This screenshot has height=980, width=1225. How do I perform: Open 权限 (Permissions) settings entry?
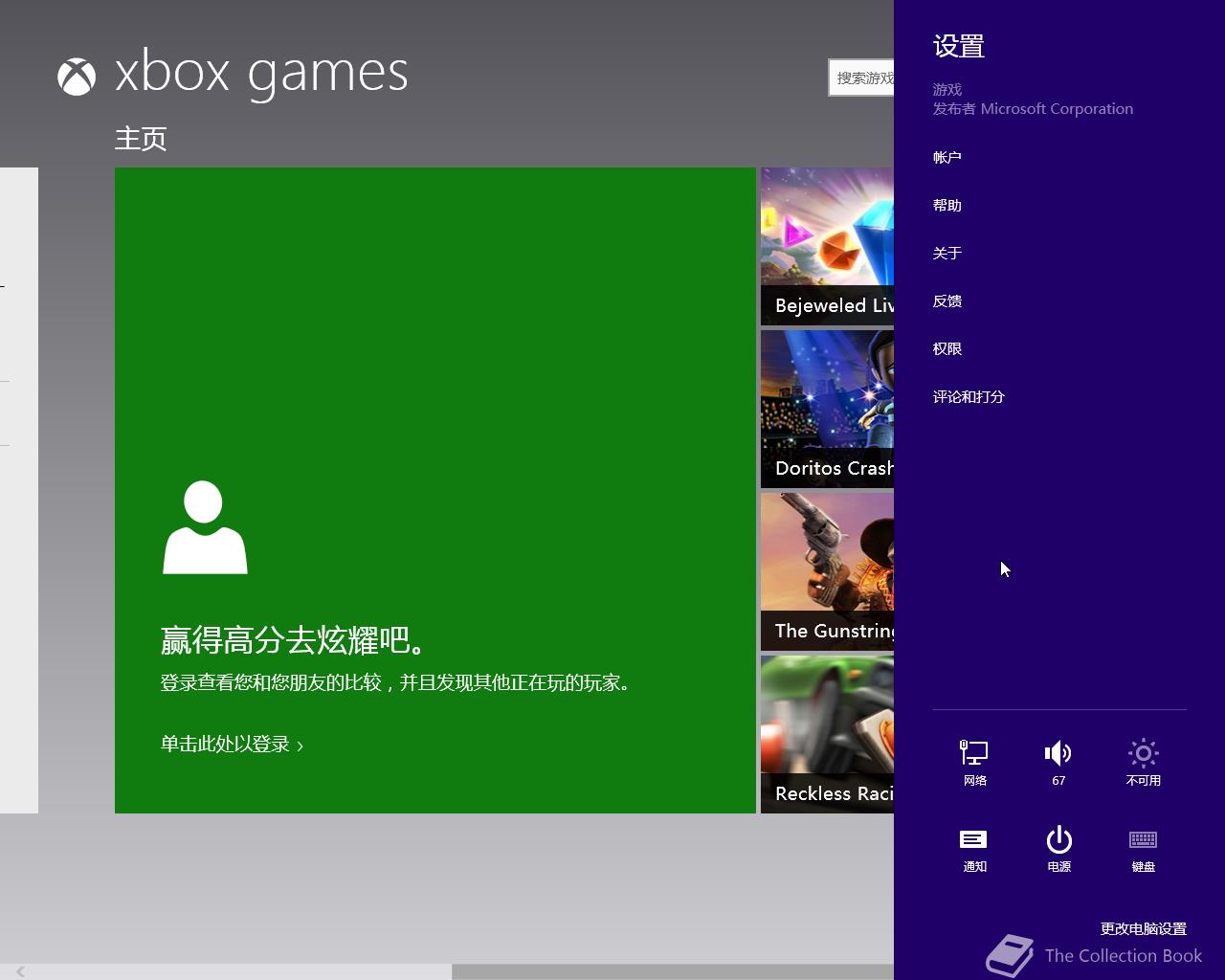(x=947, y=348)
